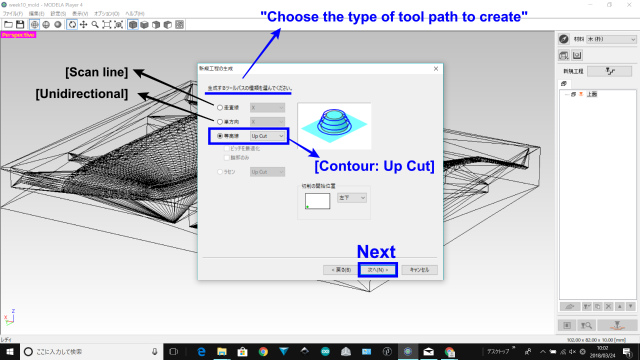Move process up with triangle arrow
The width and height of the screenshot is (640, 360).
(x=620, y=306)
